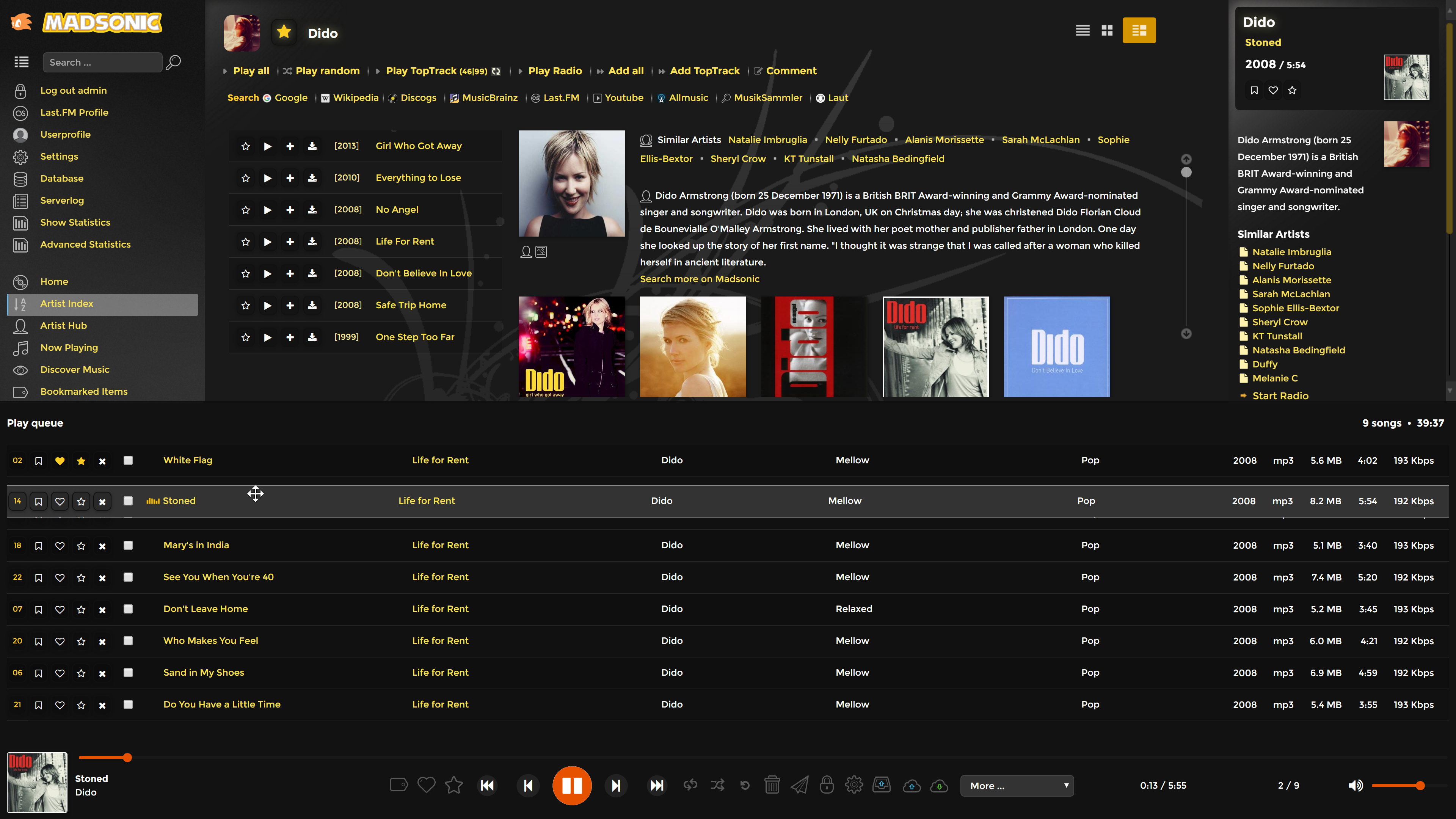The height and width of the screenshot is (819, 1456).
Task: Click the search magnifier icon
Action: coord(173,62)
